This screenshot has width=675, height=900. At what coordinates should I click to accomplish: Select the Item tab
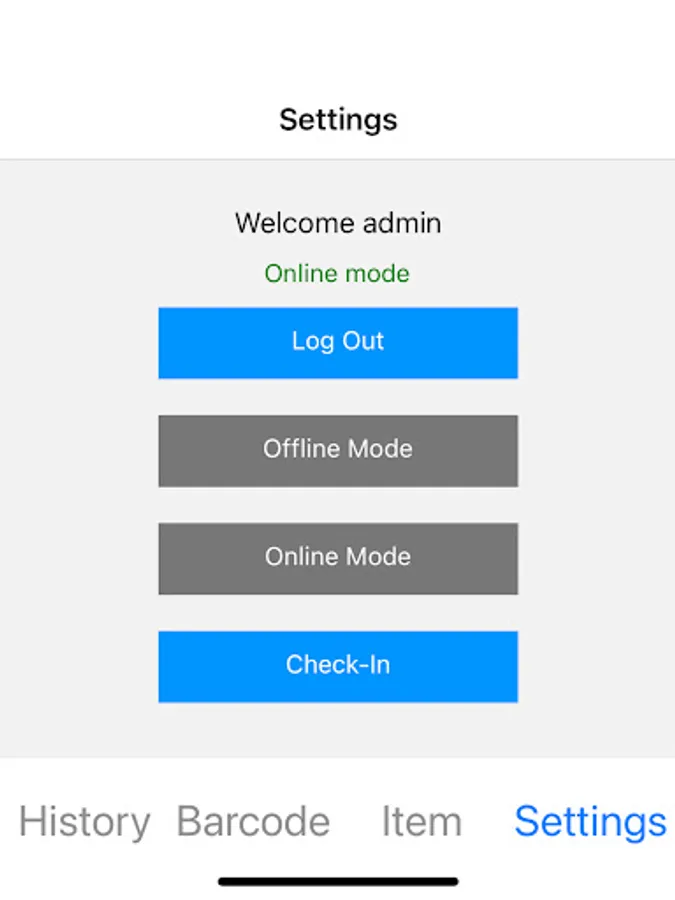[421, 822]
